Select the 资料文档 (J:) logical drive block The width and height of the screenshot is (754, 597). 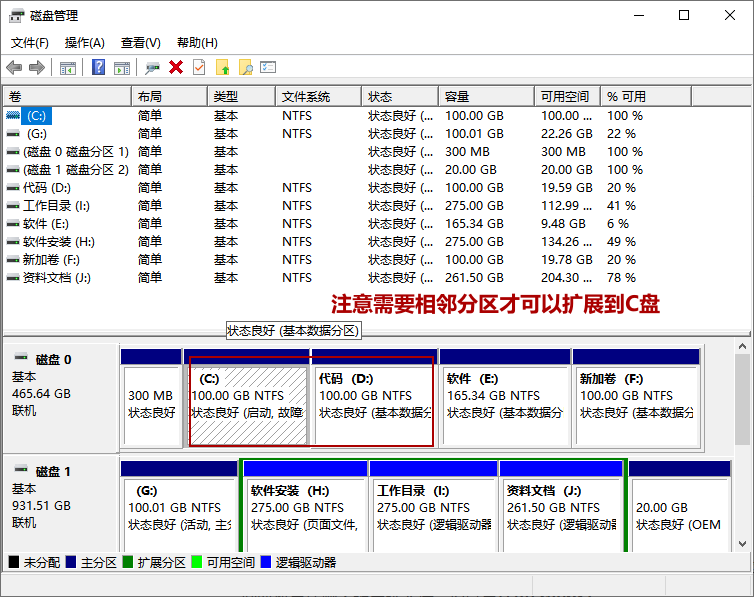click(561, 507)
